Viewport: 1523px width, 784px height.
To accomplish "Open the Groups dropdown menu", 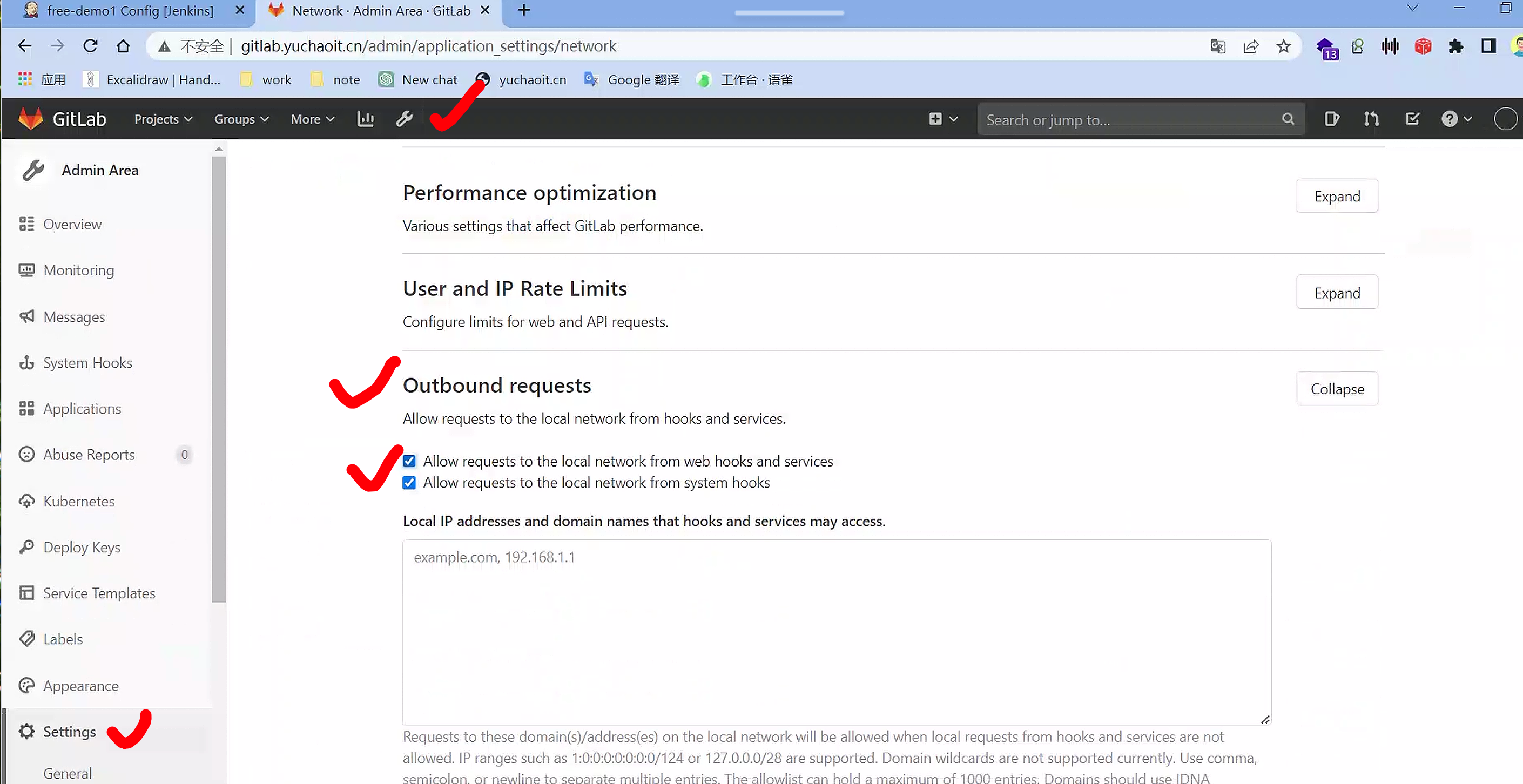I will point(241,119).
